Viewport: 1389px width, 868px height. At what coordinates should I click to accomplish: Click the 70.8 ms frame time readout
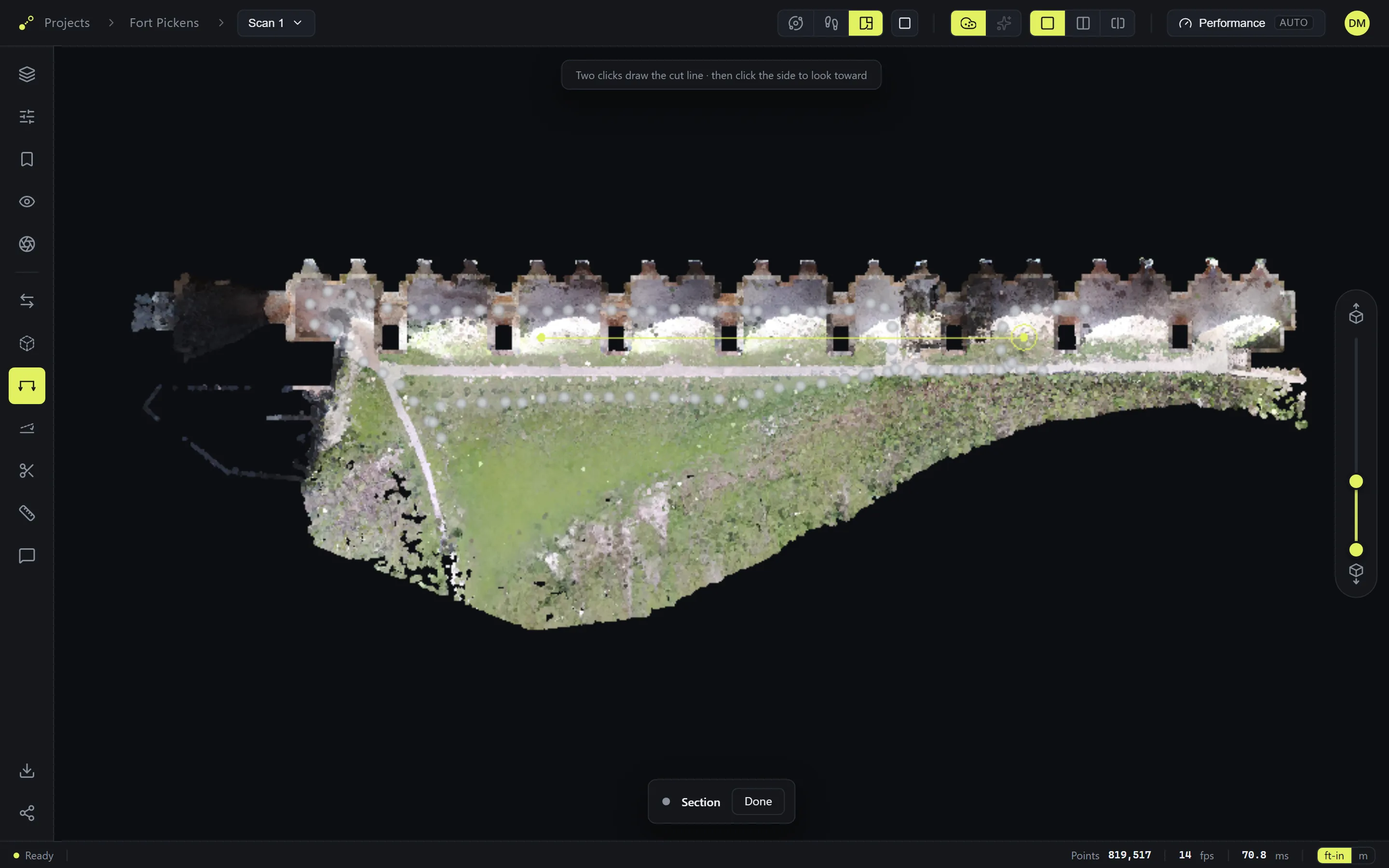(1265, 855)
